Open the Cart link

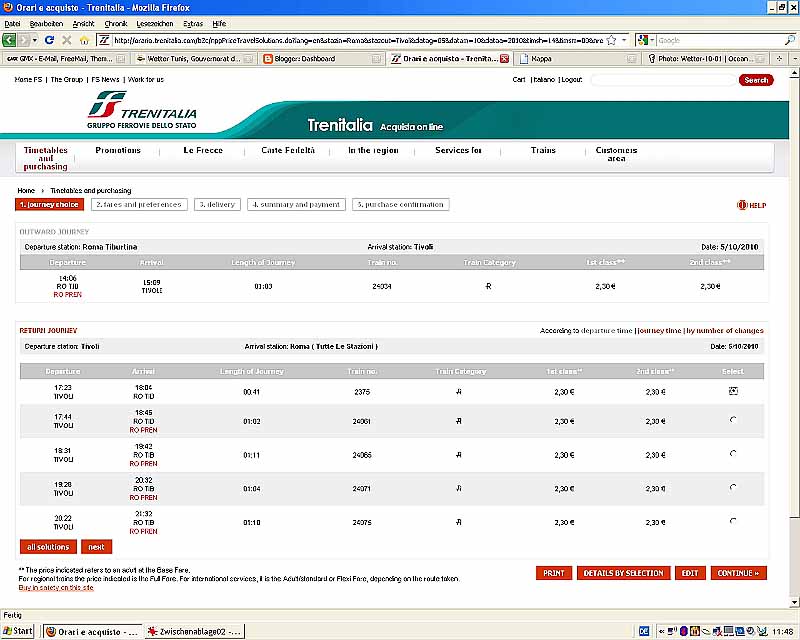pyautogui.click(x=519, y=80)
